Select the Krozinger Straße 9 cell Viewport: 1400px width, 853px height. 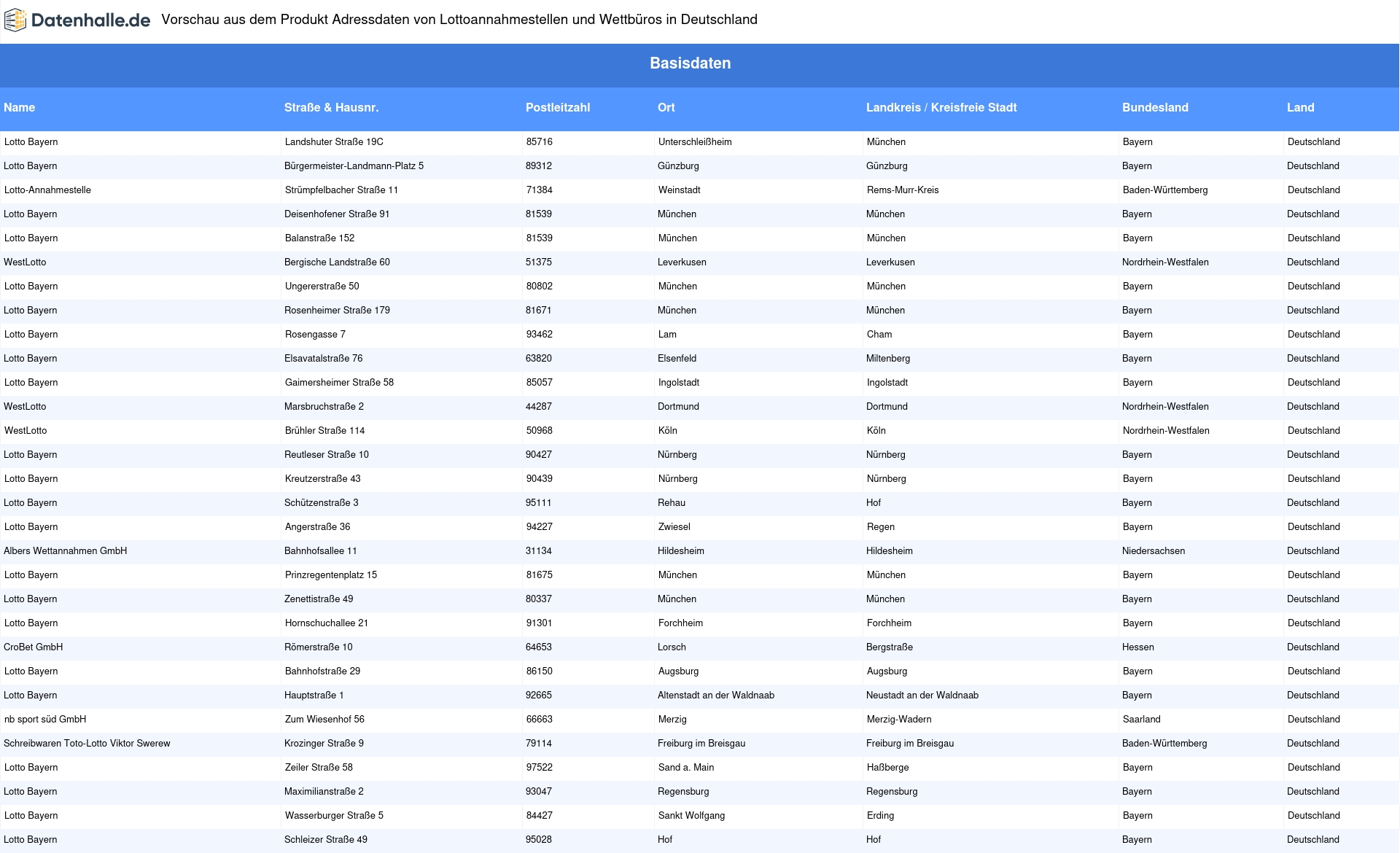click(324, 744)
